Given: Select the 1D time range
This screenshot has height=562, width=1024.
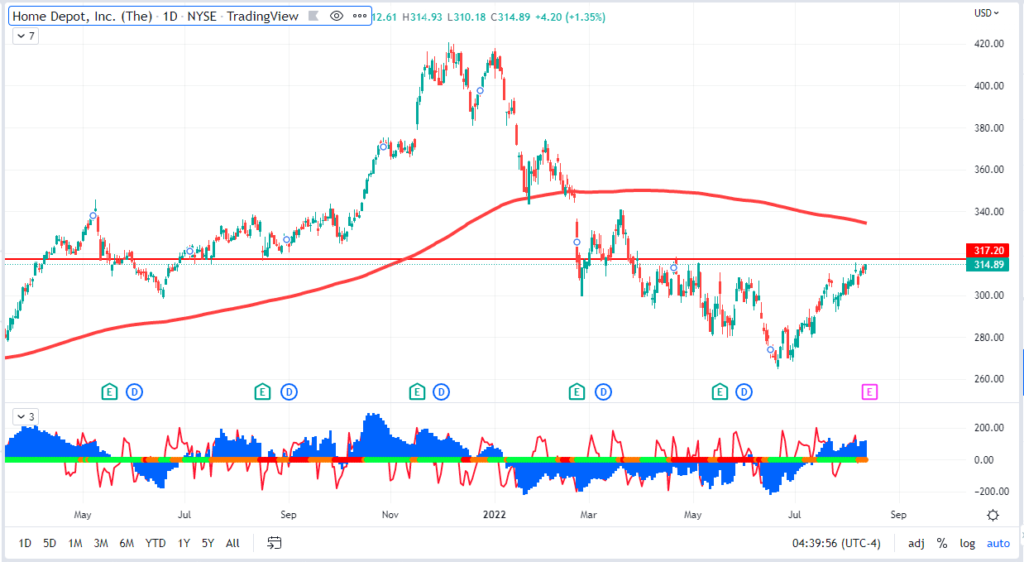Looking at the screenshot, I should coord(25,543).
